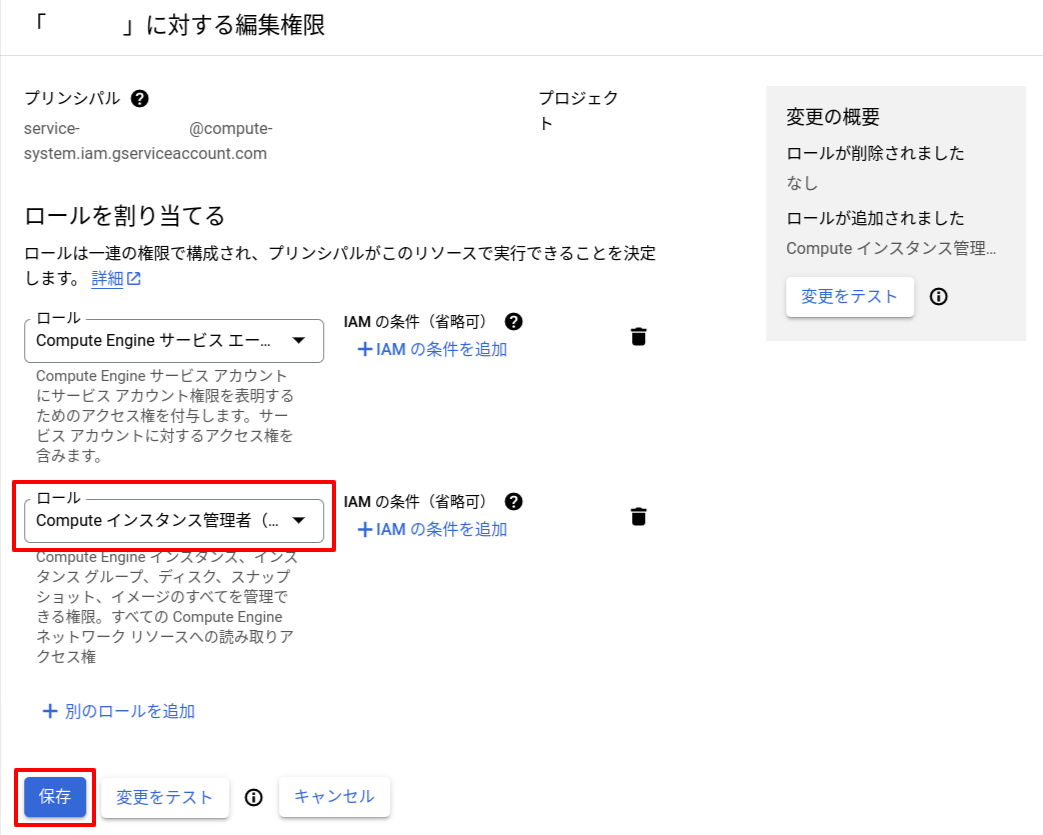Click 別のロールを追加 to add another role
Screen dimensions: 1043x835
[119, 711]
